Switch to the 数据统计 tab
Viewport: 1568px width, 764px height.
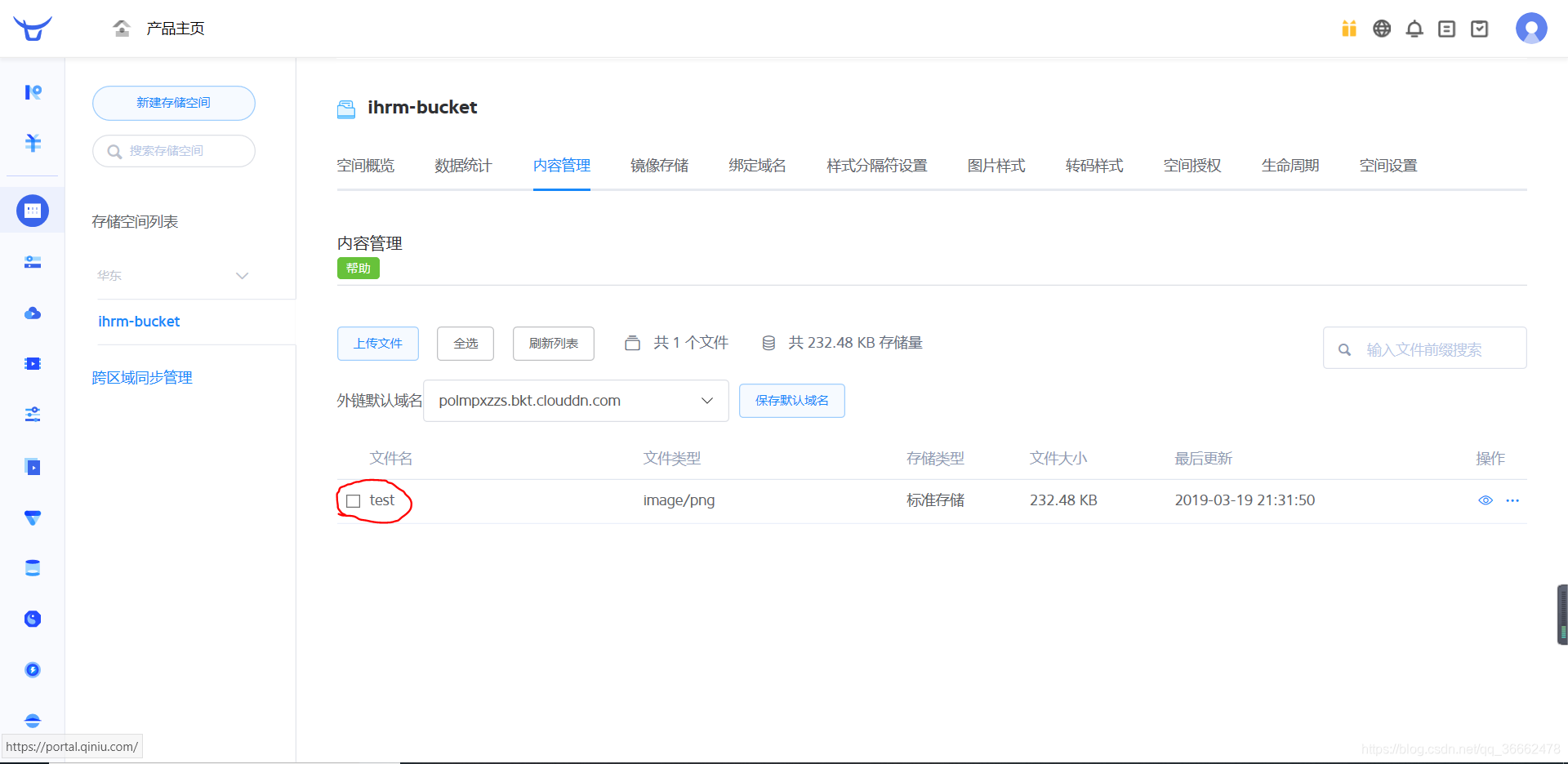pyautogui.click(x=463, y=166)
